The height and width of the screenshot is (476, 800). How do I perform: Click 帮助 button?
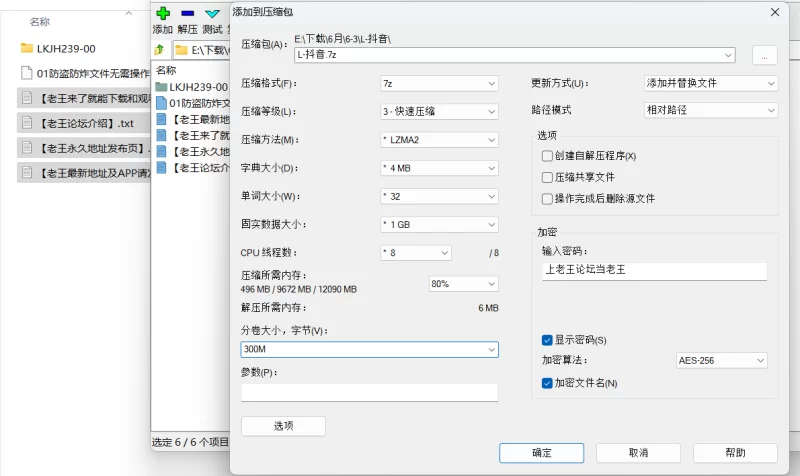(x=735, y=453)
